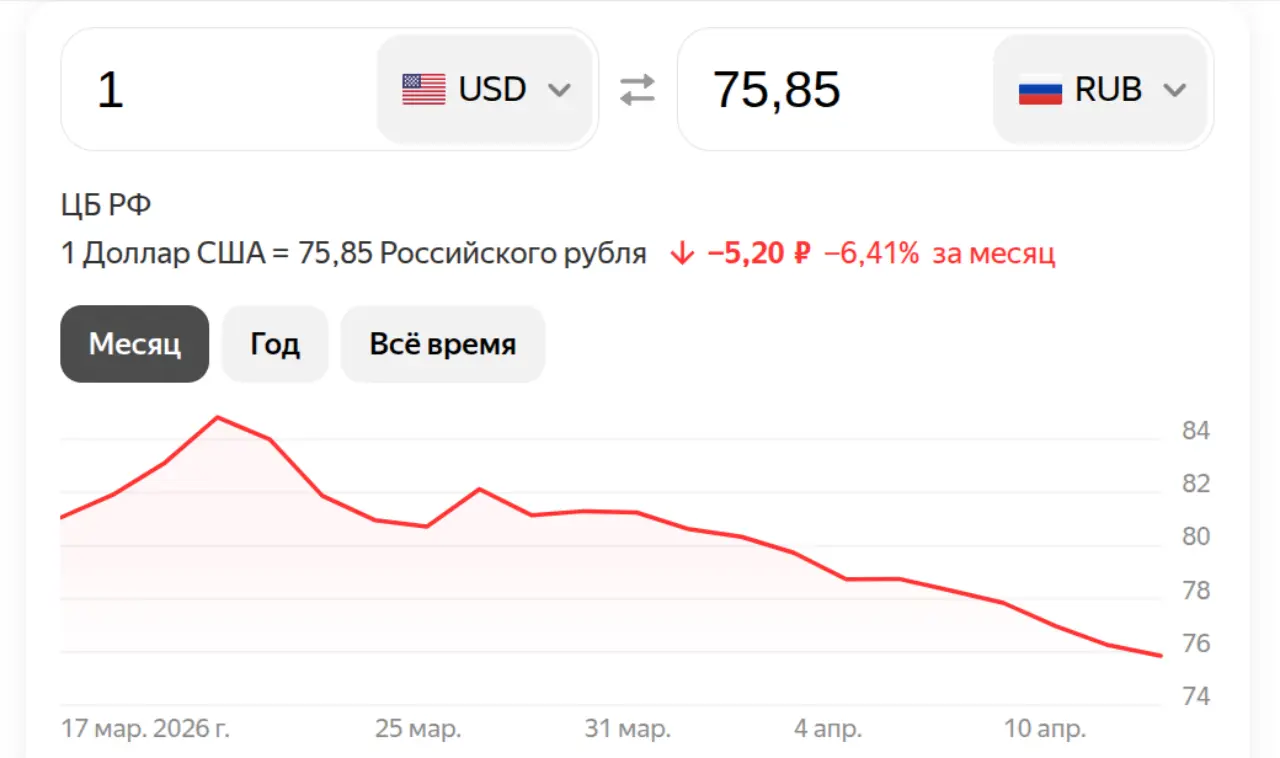Select the Месяц time range
The image size is (1280, 758).
tap(134, 344)
